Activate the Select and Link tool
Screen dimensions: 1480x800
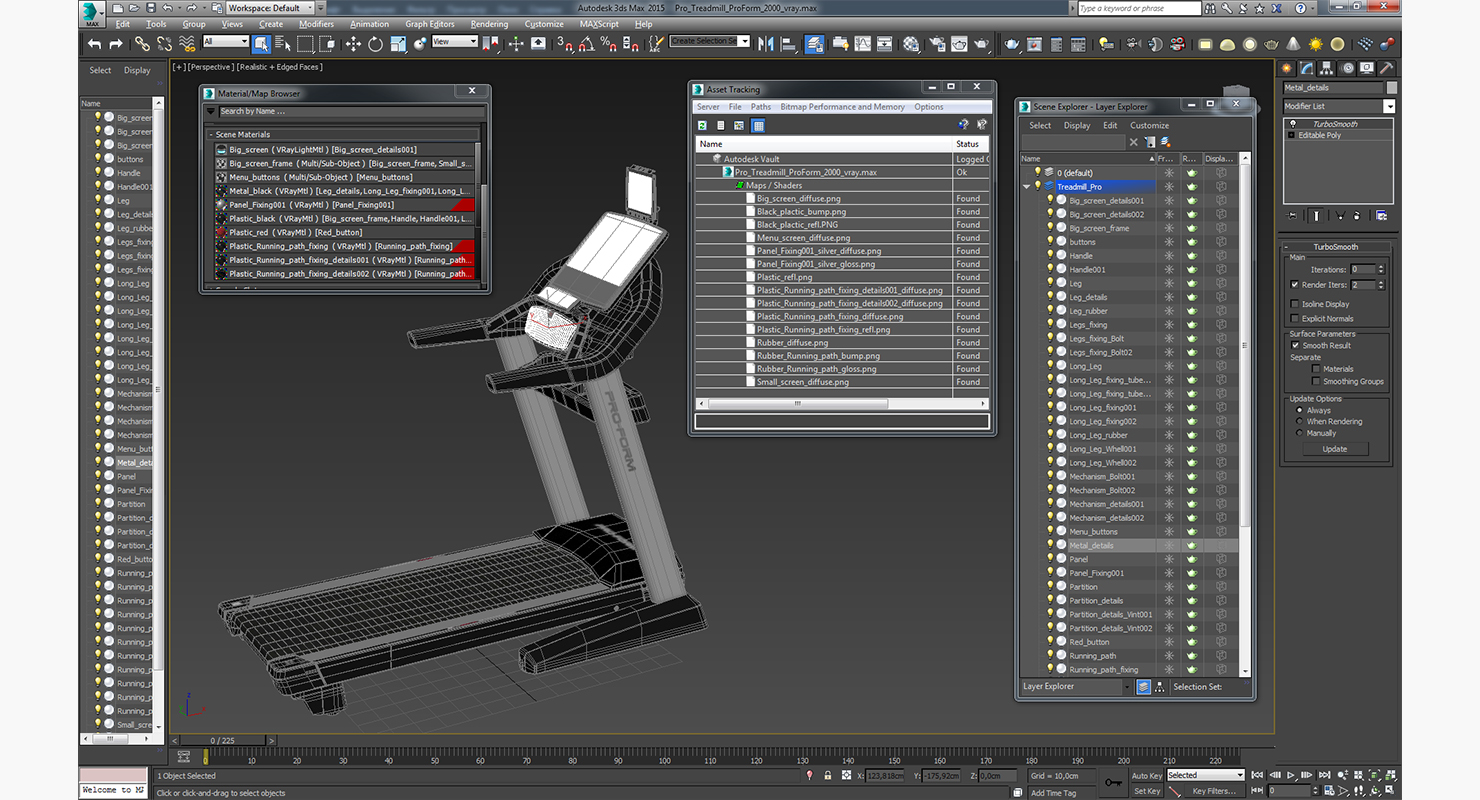tap(142, 44)
